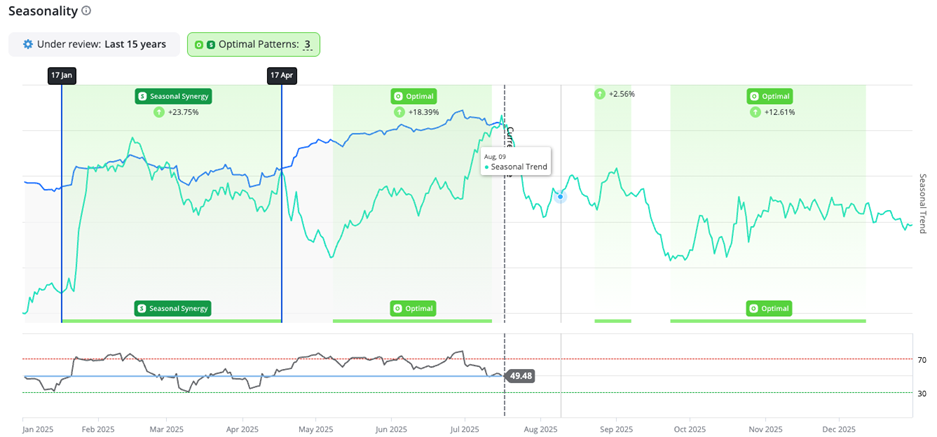Open the Under review Last 15 years selector
937x437 pixels.
click(x=94, y=45)
